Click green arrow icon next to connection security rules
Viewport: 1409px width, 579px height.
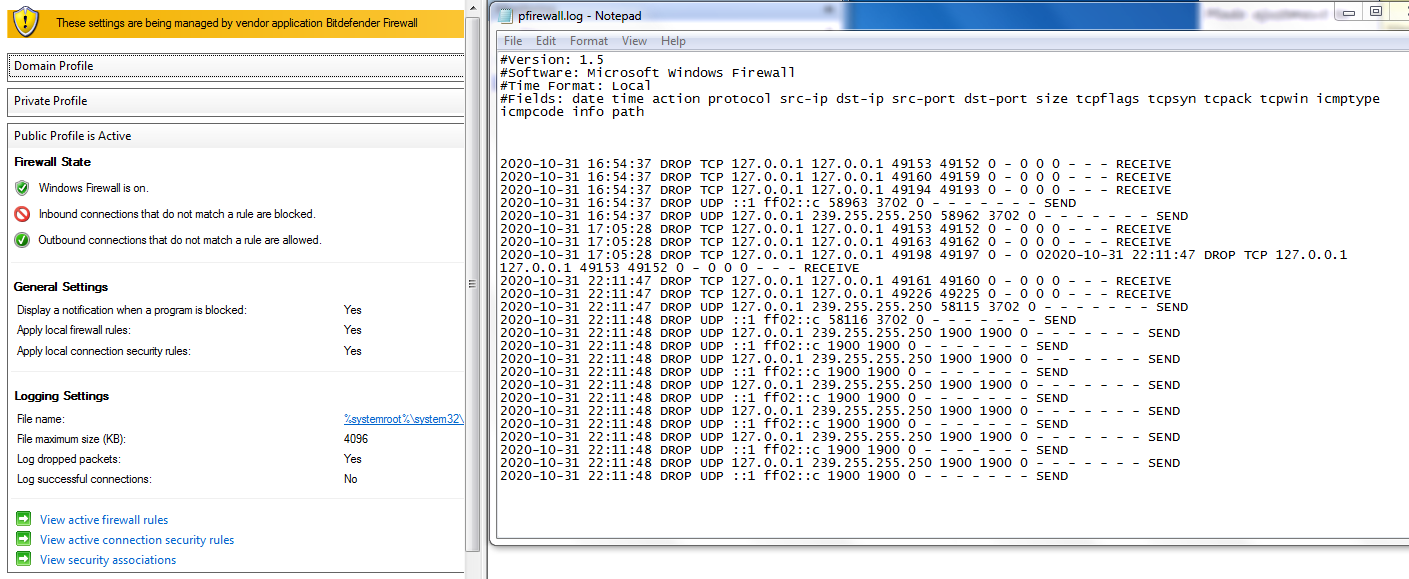pyautogui.click(x=24, y=539)
